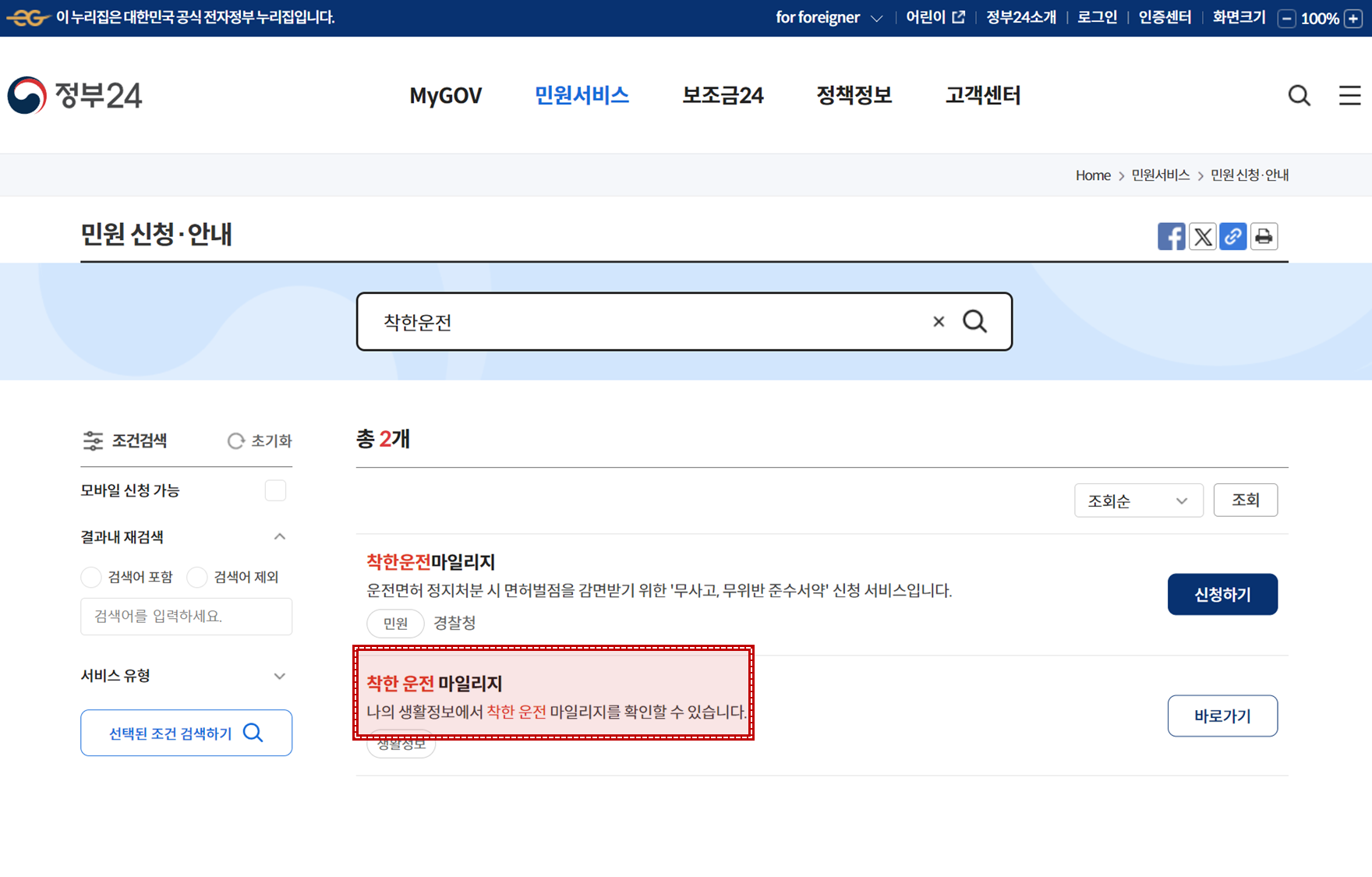The width and height of the screenshot is (1372, 877).
Task: Click 정부24소개 link
Action: (1020, 17)
